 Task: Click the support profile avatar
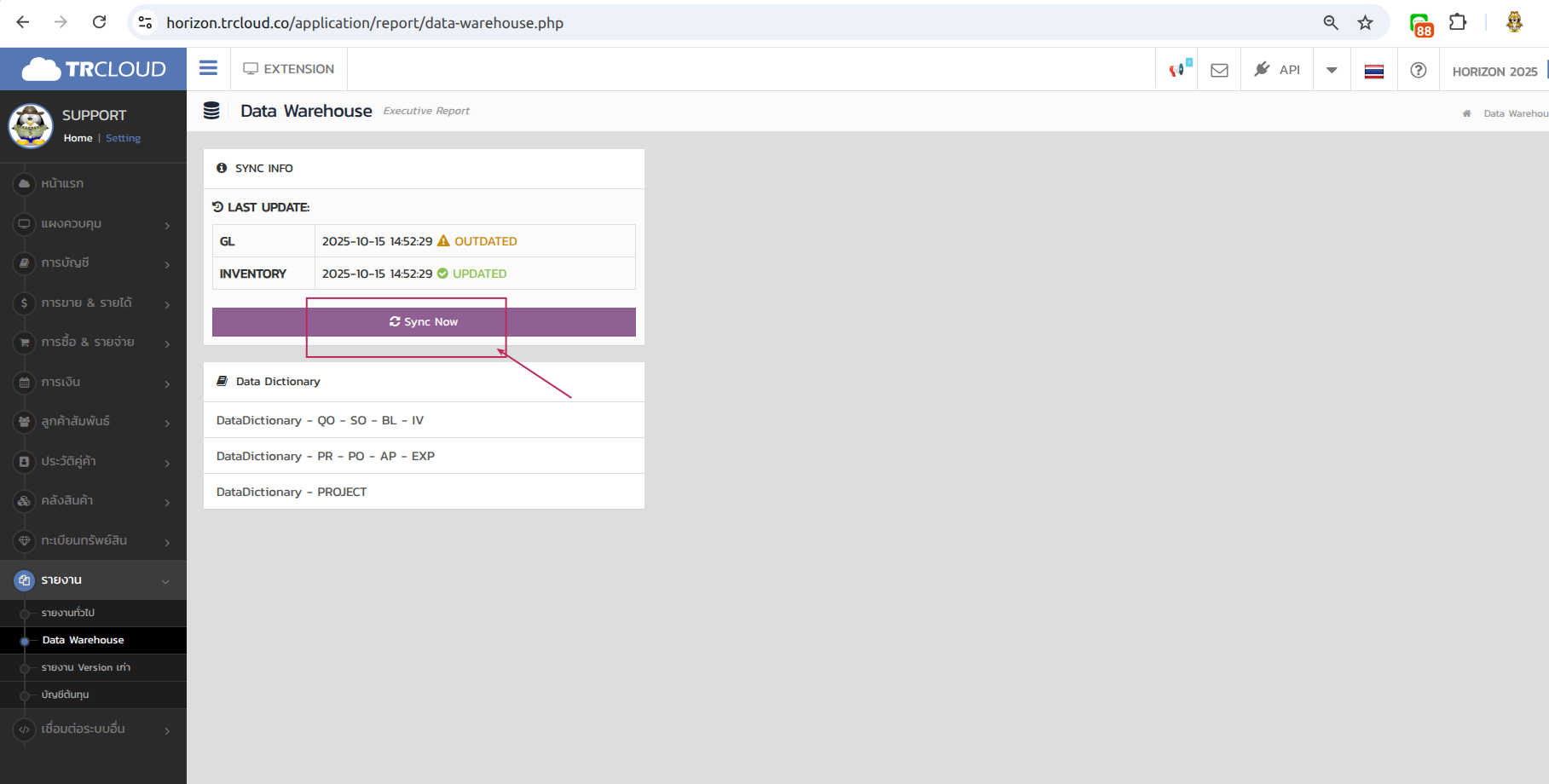tap(31, 126)
